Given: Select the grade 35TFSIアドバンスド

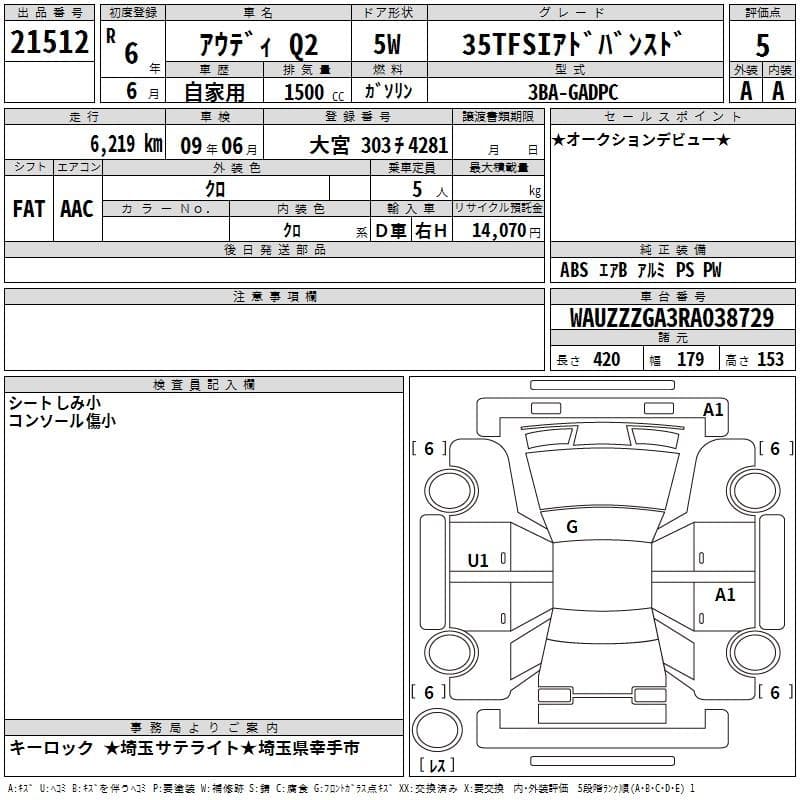Looking at the screenshot, I should click(x=572, y=44).
